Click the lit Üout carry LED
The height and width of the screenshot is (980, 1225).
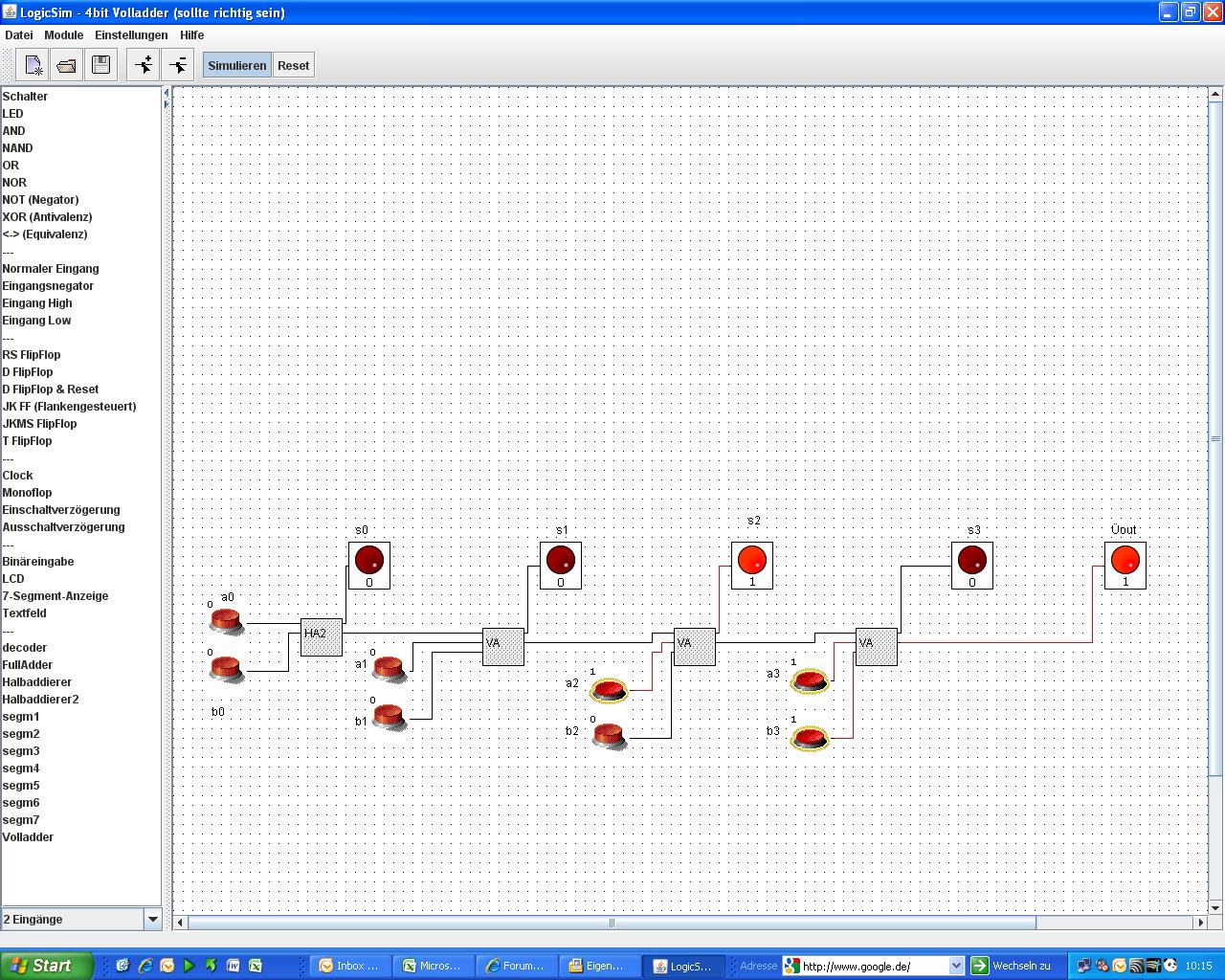click(1125, 565)
